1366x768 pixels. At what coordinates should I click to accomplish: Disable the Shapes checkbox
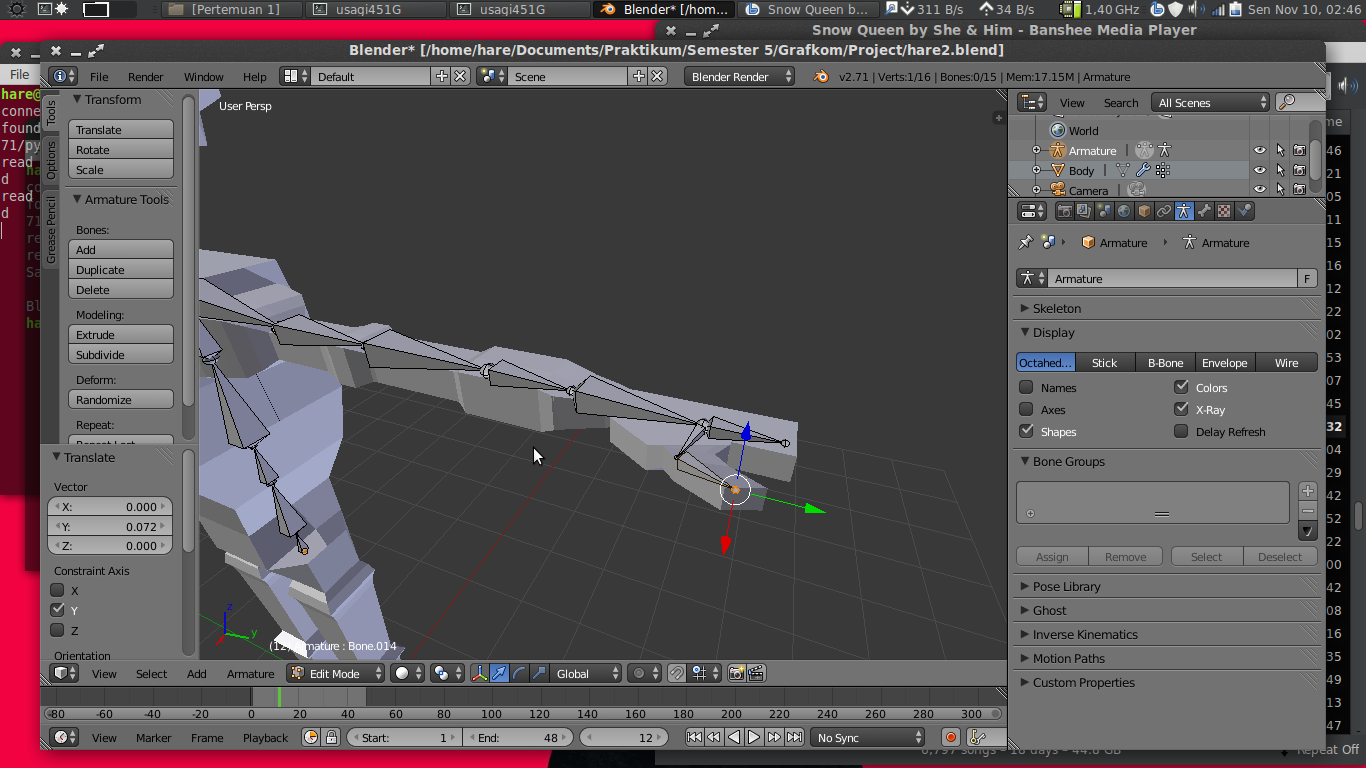click(1026, 431)
